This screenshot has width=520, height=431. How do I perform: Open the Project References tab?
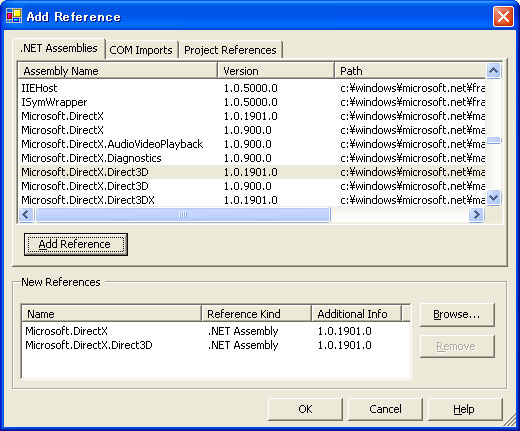pyautogui.click(x=230, y=50)
